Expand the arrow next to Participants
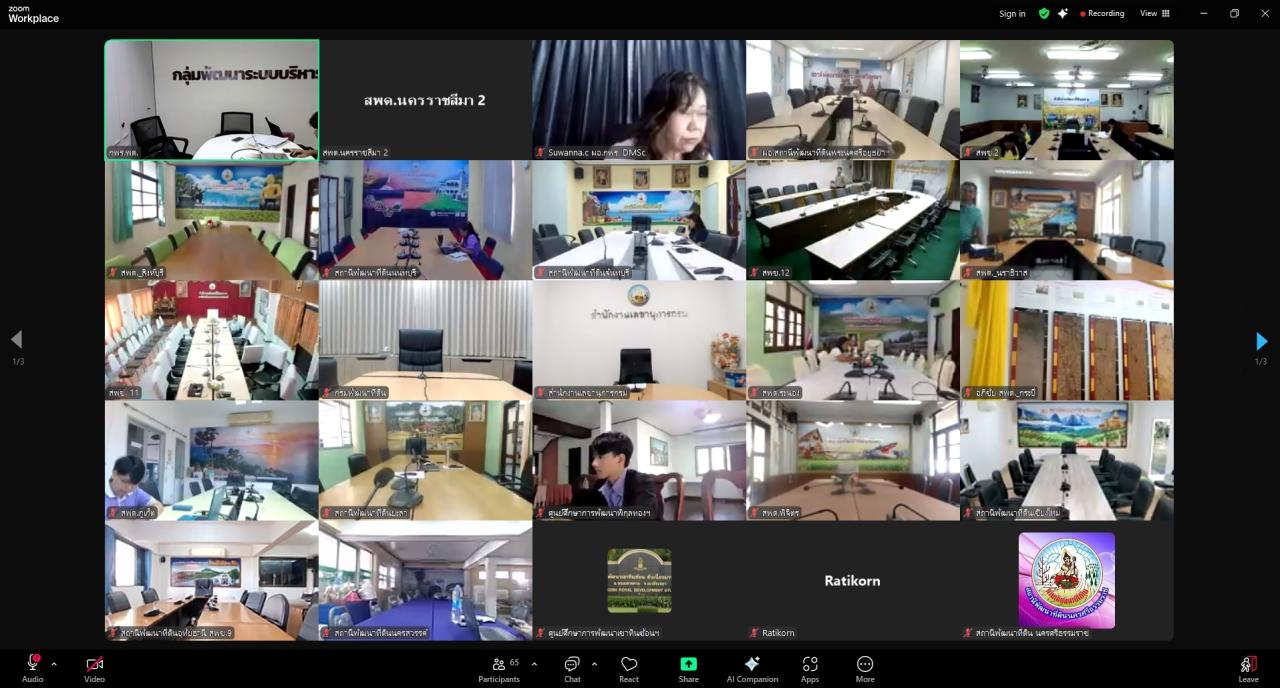 coord(534,664)
